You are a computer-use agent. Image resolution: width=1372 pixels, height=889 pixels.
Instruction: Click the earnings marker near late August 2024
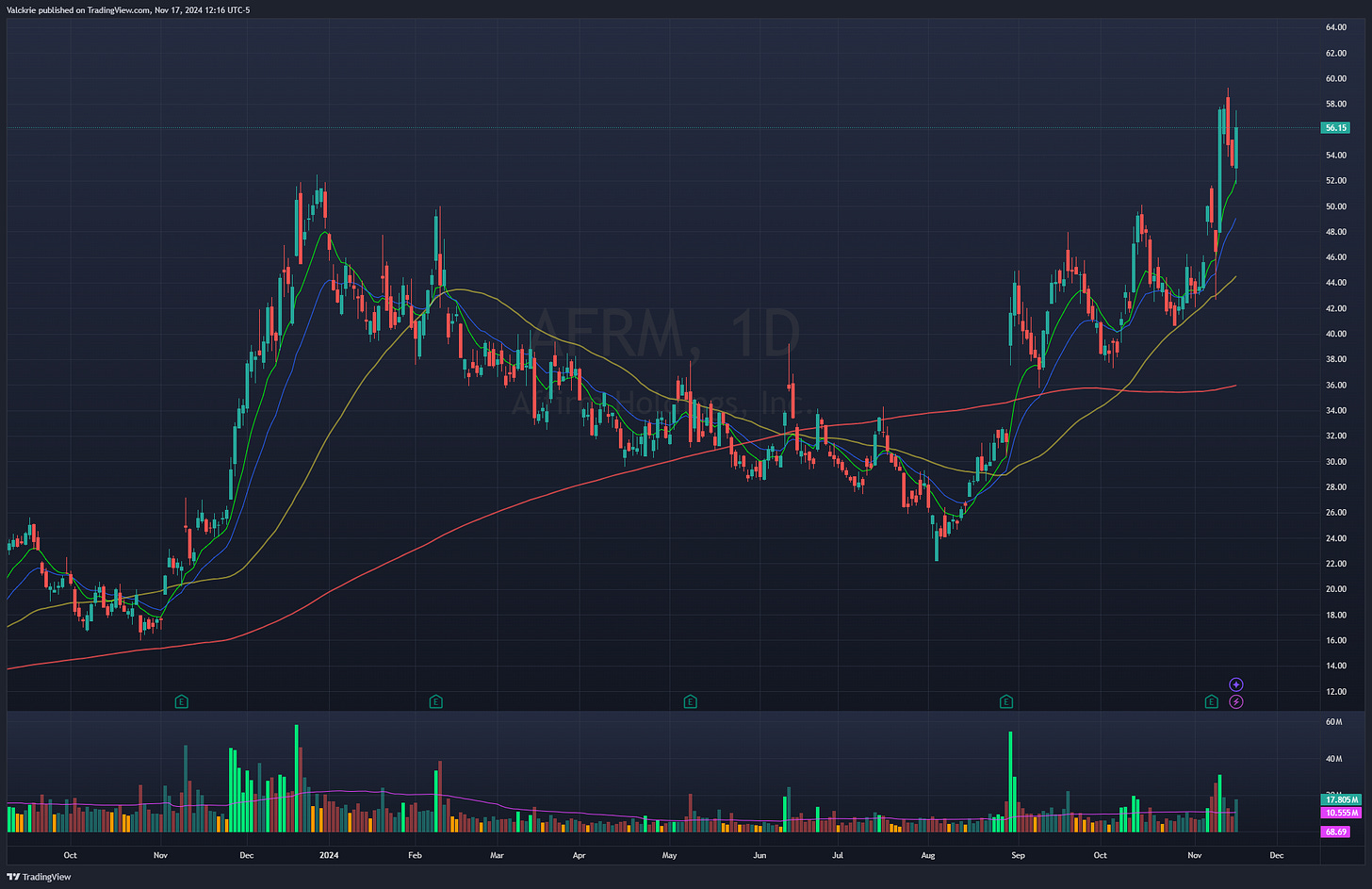1006,701
